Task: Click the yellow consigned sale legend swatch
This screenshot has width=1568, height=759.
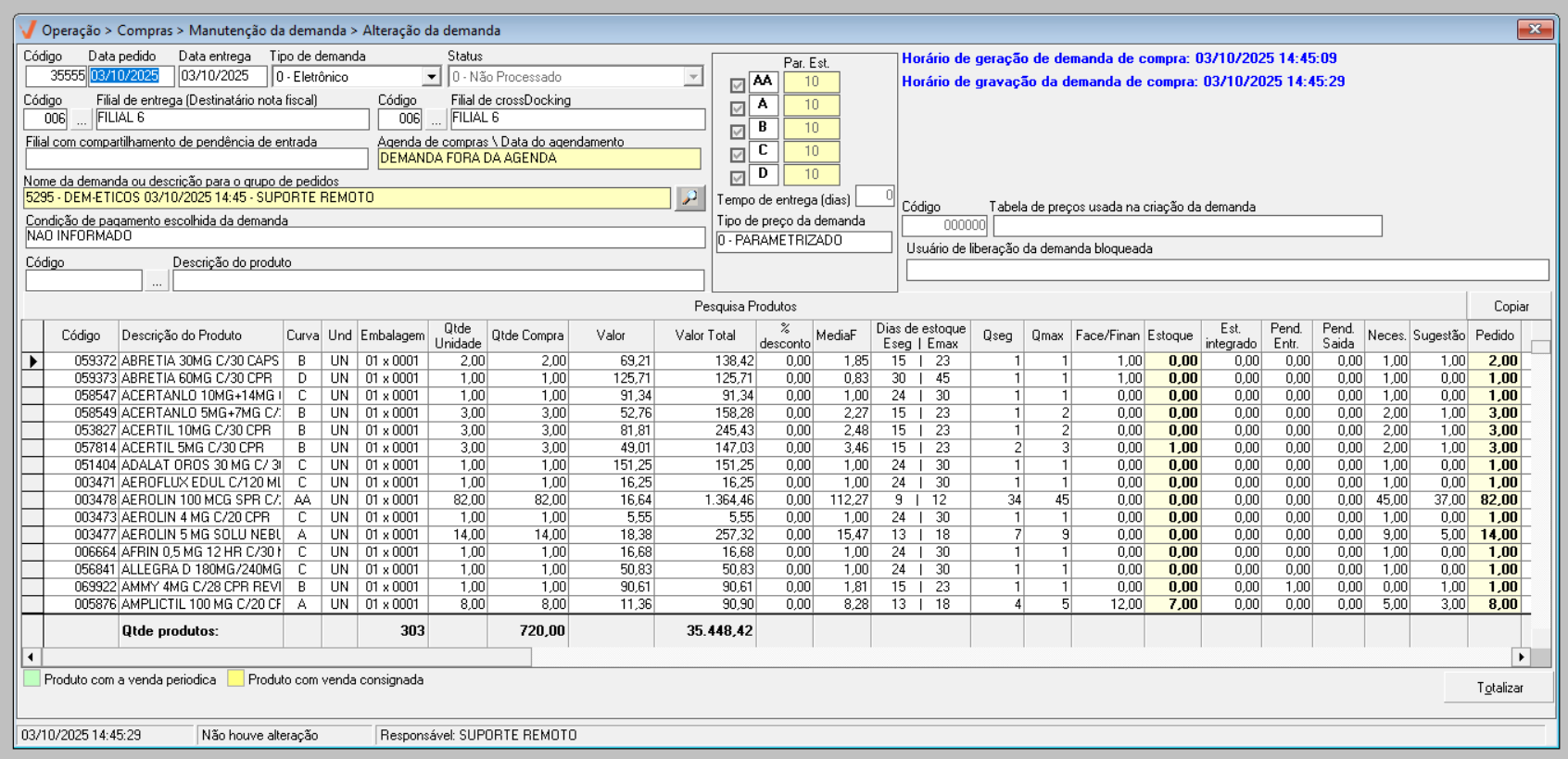Action: [x=236, y=679]
